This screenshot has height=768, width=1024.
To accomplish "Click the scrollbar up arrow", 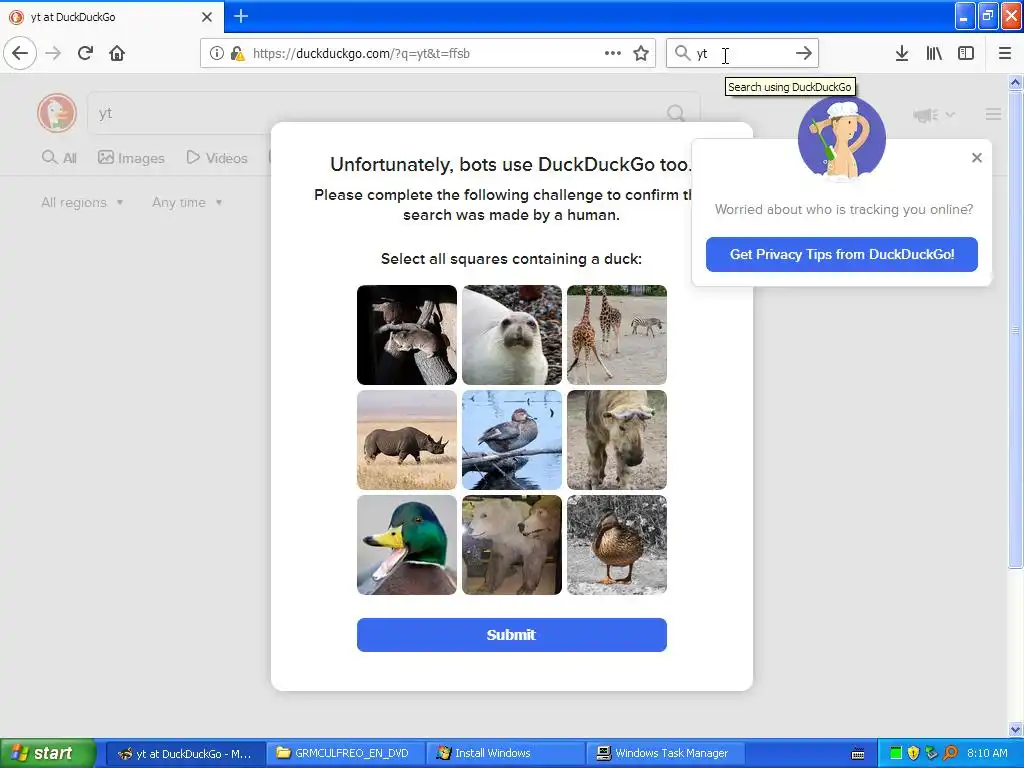I will (x=1016, y=82).
